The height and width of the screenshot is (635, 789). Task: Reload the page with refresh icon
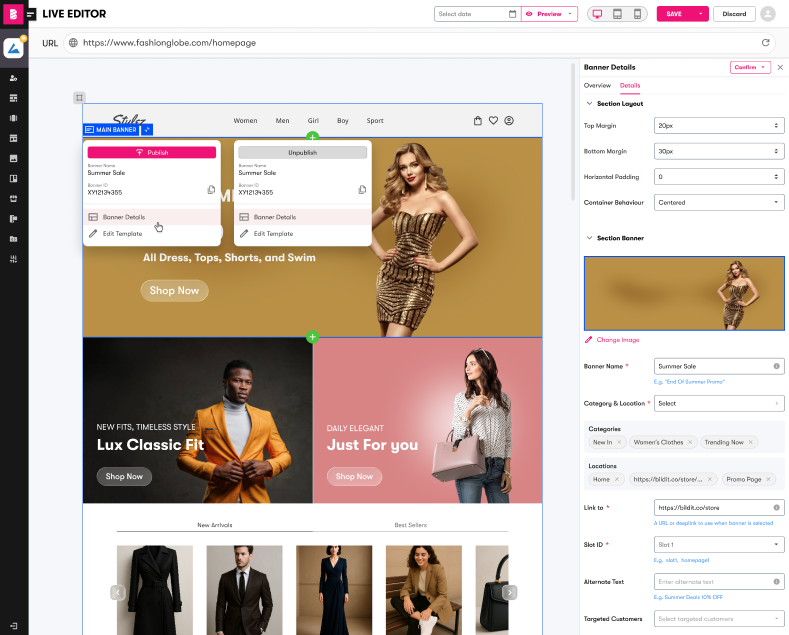[765, 43]
